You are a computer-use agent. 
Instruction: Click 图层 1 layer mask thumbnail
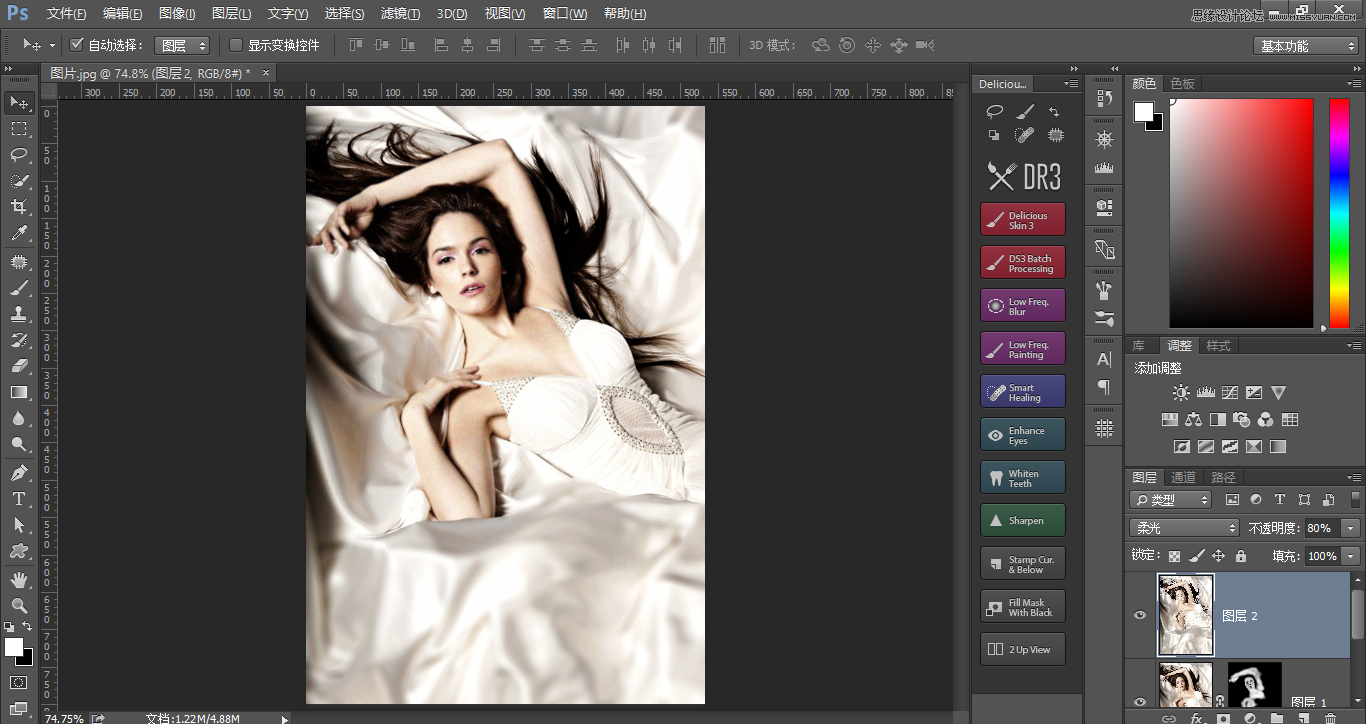pos(1254,687)
